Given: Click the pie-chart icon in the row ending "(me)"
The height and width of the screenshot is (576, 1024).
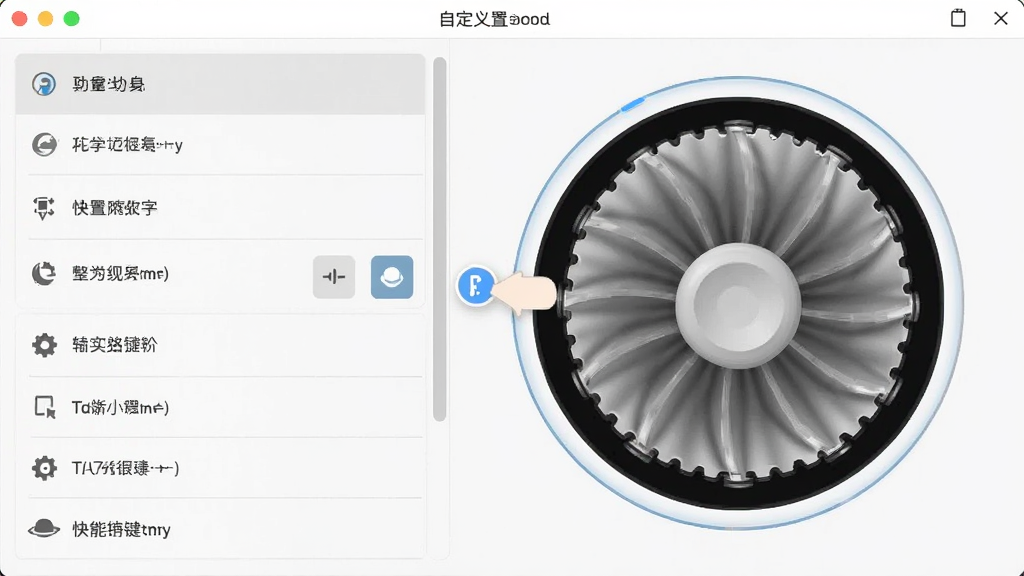Looking at the screenshot, I should (x=44, y=274).
